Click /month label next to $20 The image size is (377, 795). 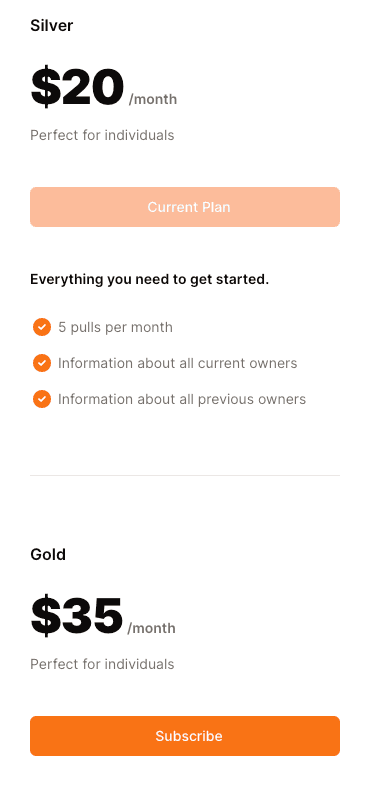click(153, 99)
